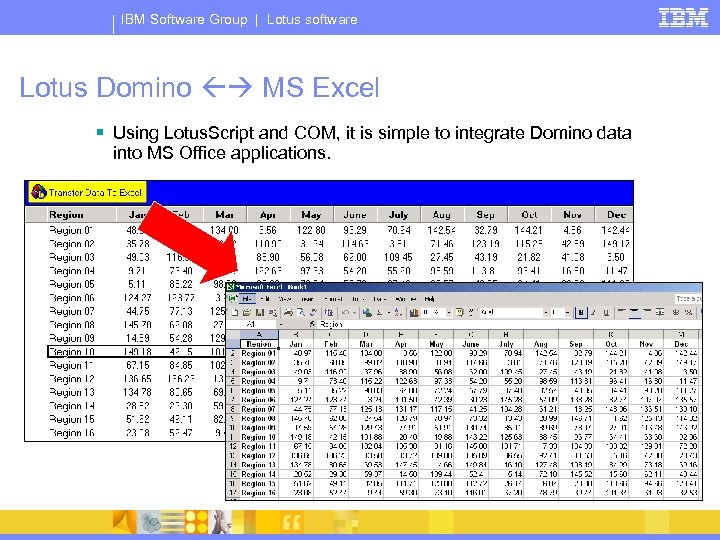The width and height of the screenshot is (720, 540).
Task: Click the Excel title bar control icon
Action: point(231,287)
